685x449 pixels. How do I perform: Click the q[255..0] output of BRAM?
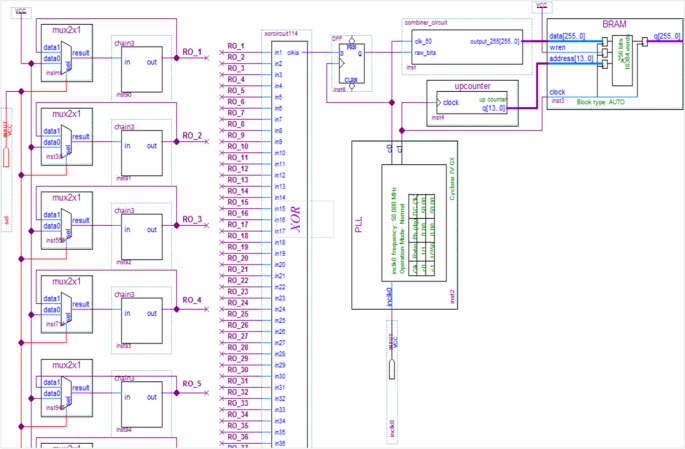(667, 36)
